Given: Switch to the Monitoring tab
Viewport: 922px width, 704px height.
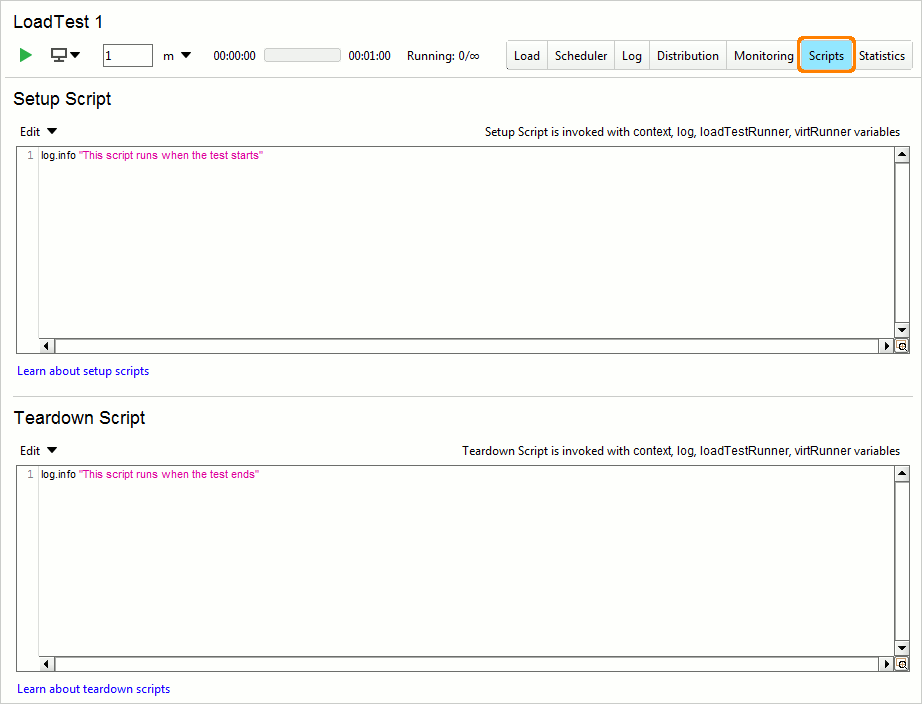Looking at the screenshot, I should [762, 55].
